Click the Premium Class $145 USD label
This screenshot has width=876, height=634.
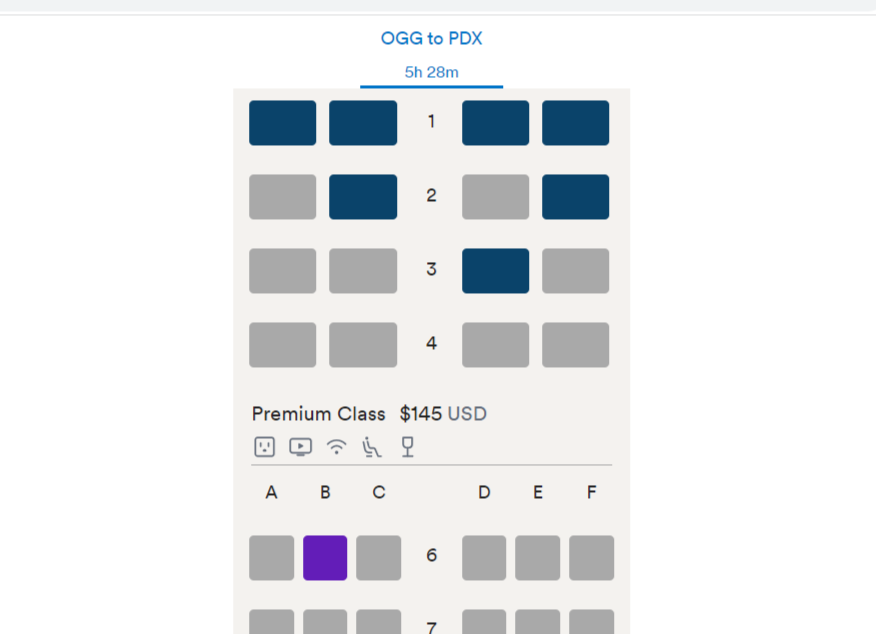click(369, 414)
